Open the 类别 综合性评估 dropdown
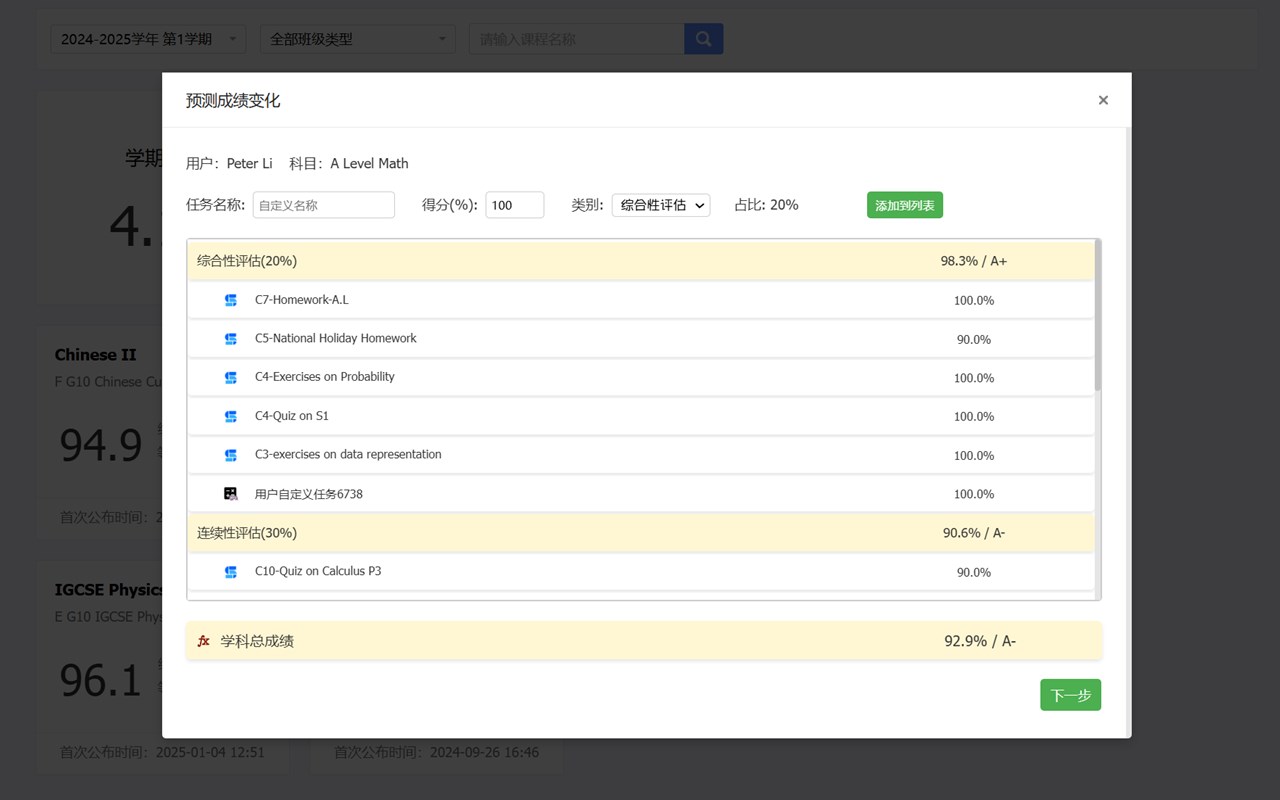1280x800 pixels. pyautogui.click(x=661, y=205)
